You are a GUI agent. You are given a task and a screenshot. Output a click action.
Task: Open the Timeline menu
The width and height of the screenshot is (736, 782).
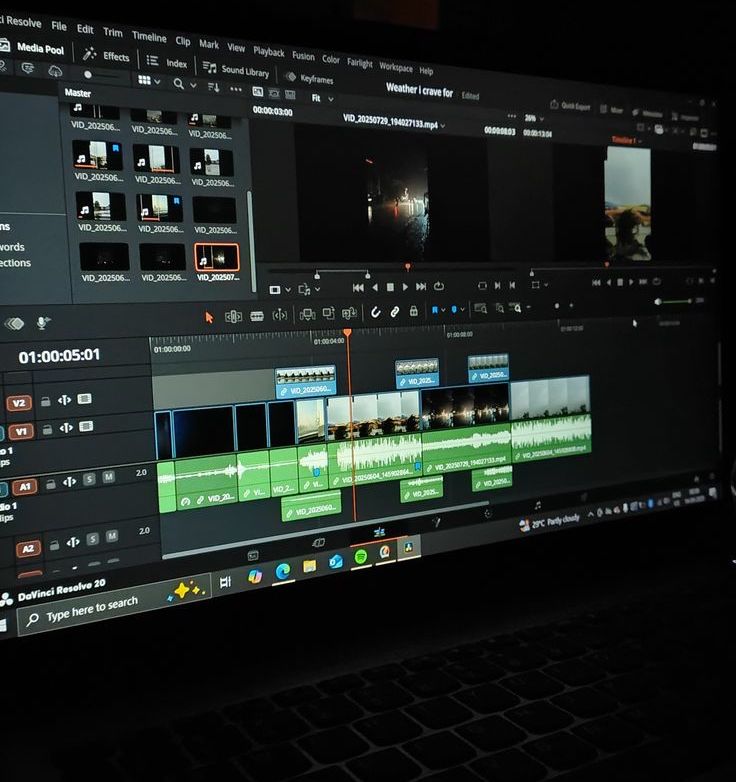click(149, 36)
